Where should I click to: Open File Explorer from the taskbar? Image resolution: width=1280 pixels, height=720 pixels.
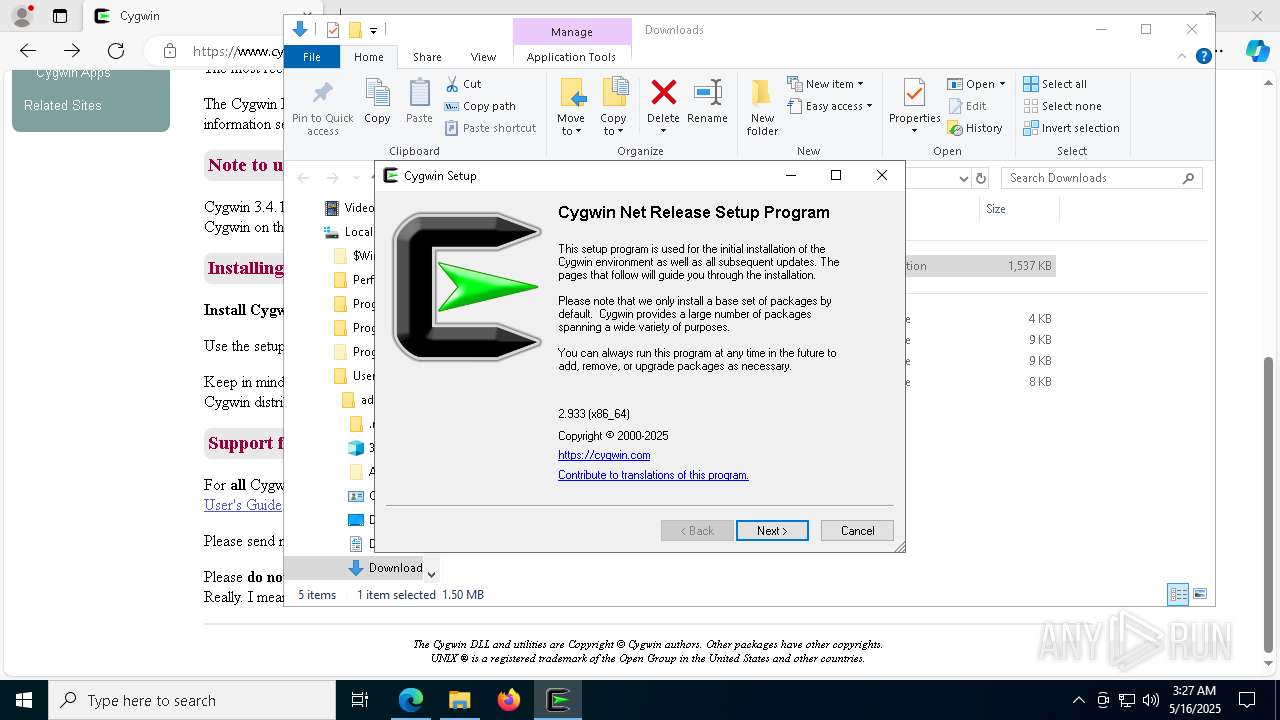click(459, 700)
